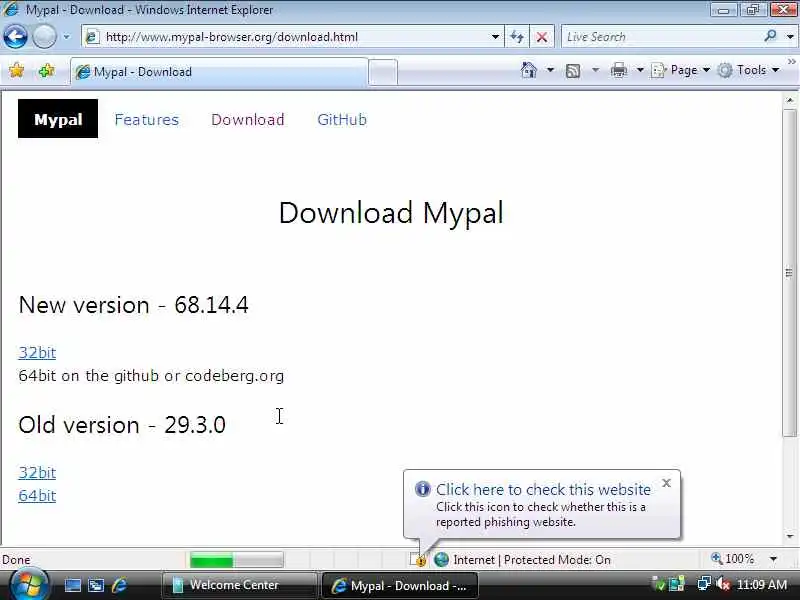The height and width of the screenshot is (600, 800).
Task: Click the Forward navigation arrow
Action: coord(44,37)
